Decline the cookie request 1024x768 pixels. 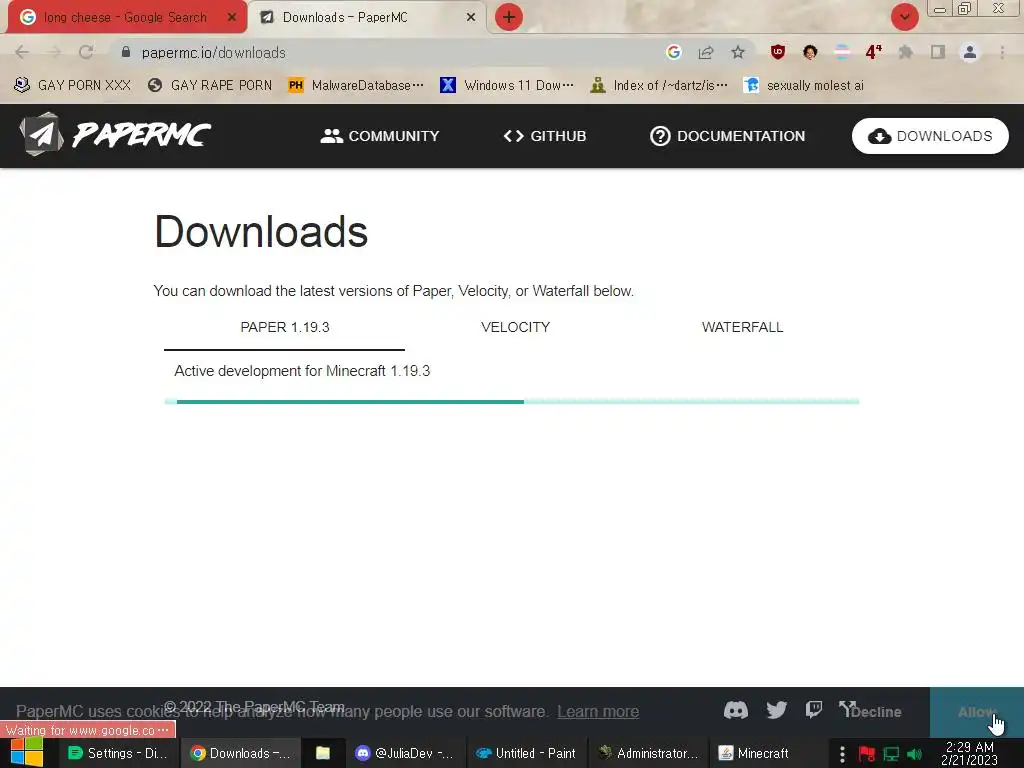[x=876, y=712]
